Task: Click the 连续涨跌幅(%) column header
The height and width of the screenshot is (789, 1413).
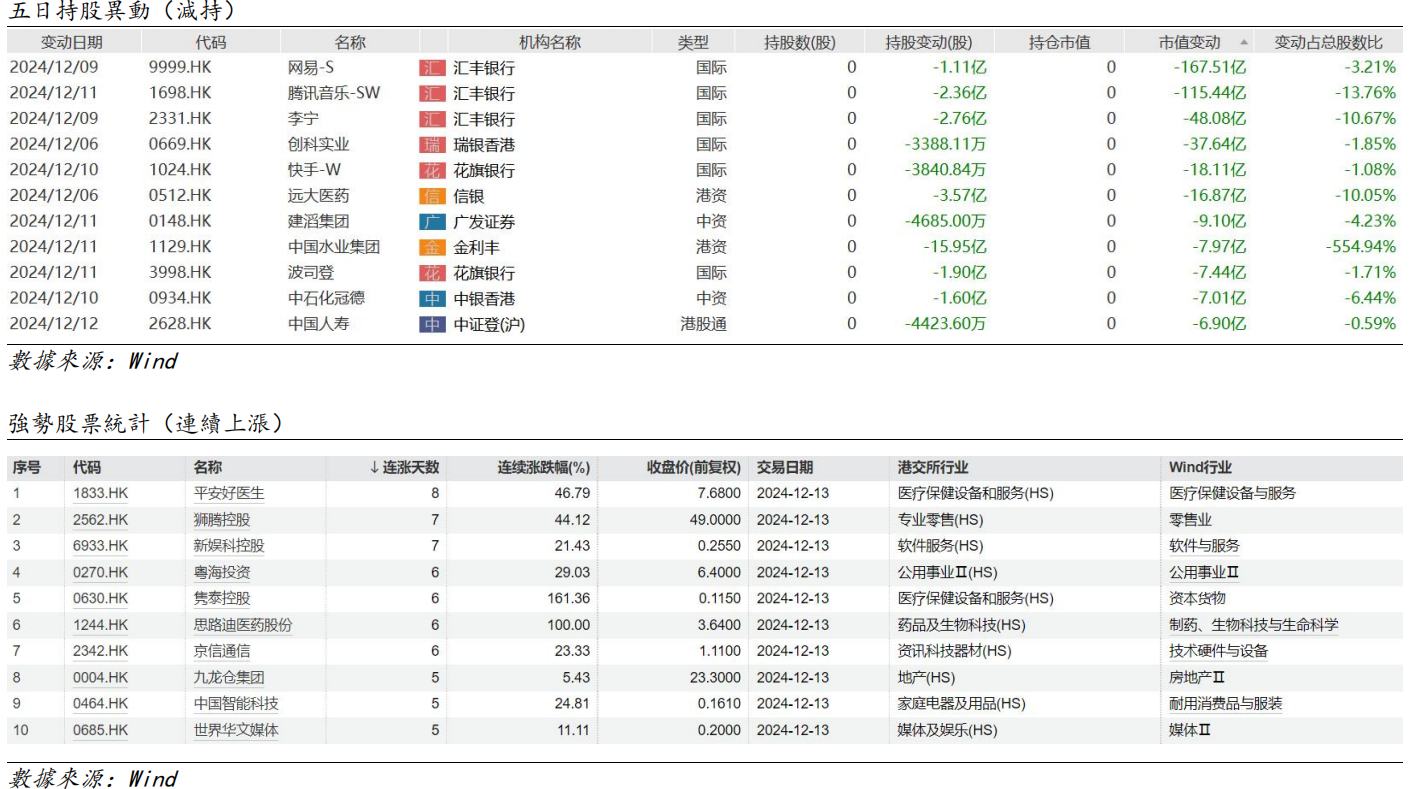Action: [544, 467]
